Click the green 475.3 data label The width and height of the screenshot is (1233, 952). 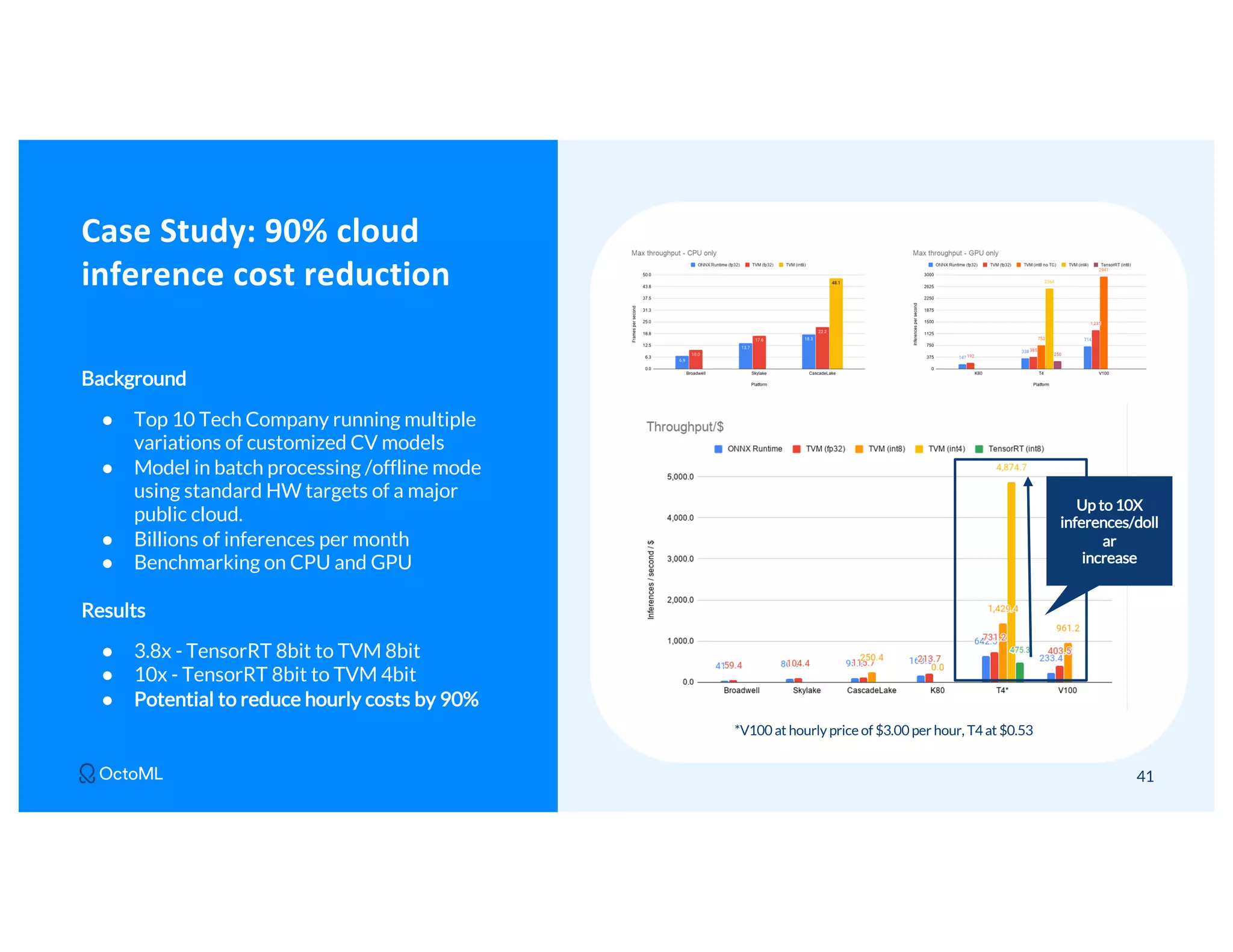[1019, 650]
